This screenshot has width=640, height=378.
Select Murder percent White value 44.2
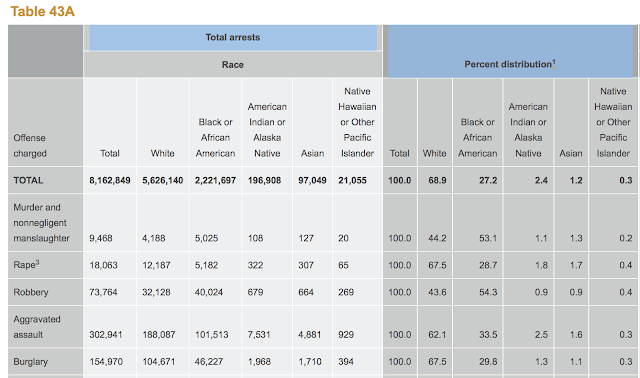tap(437, 238)
